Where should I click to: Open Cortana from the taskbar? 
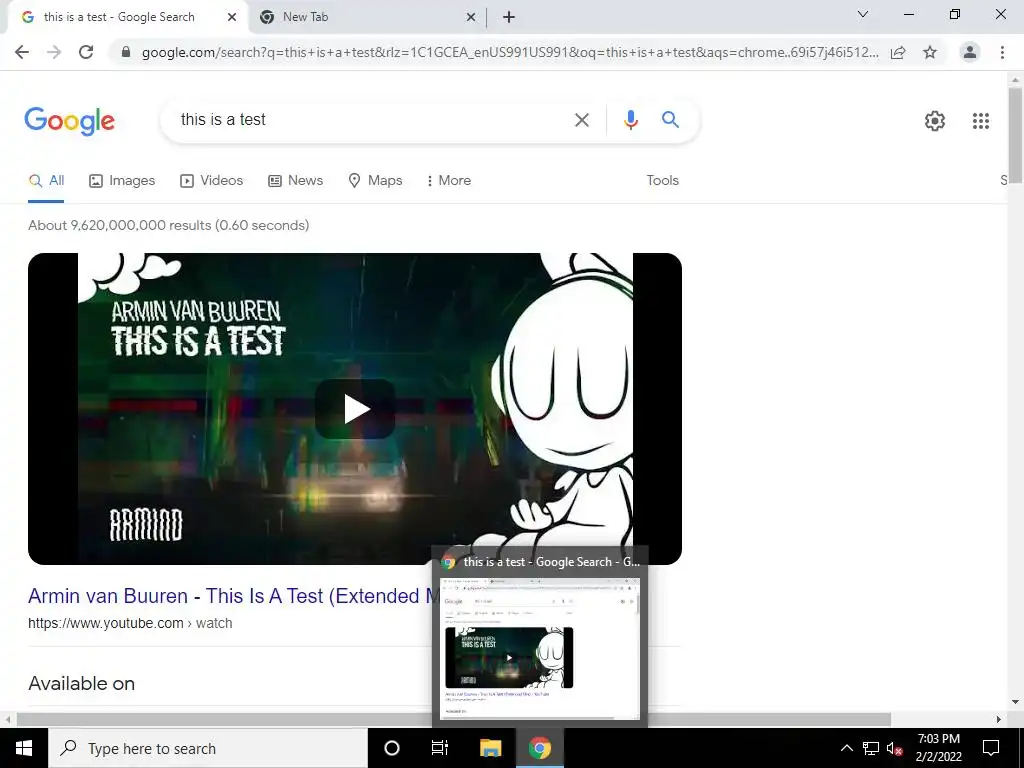[x=391, y=748]
